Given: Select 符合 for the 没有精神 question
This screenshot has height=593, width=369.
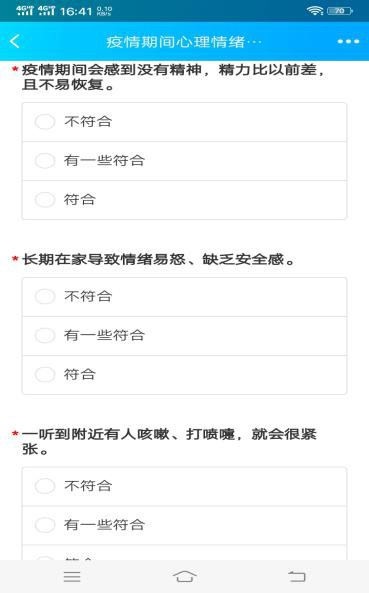Looking at the screenshot, I should (184, 200).
